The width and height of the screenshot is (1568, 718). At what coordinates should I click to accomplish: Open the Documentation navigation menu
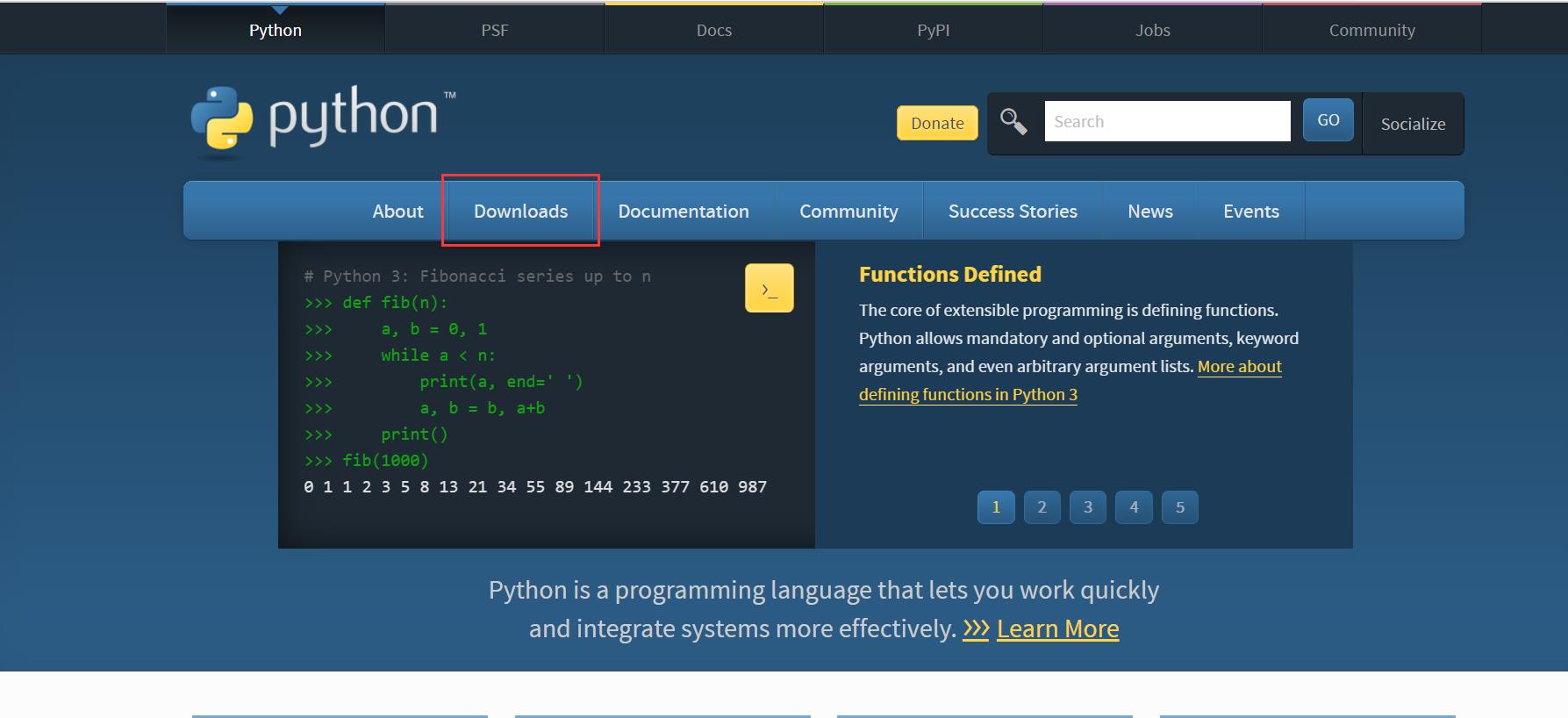[x=684, y=211]
